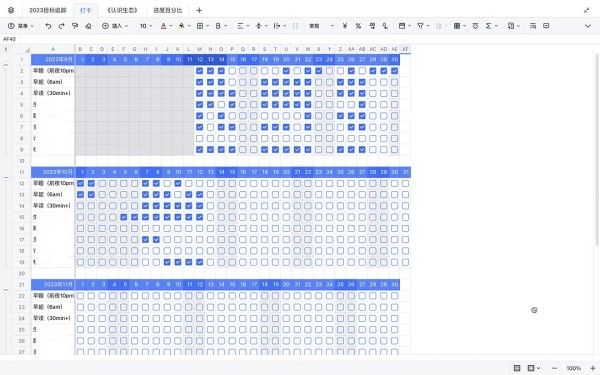Switch to the 2023目标追踪 tab
The height and width of the screenshot is (375, 600).
pyautogui.click(x=48, y=10)
